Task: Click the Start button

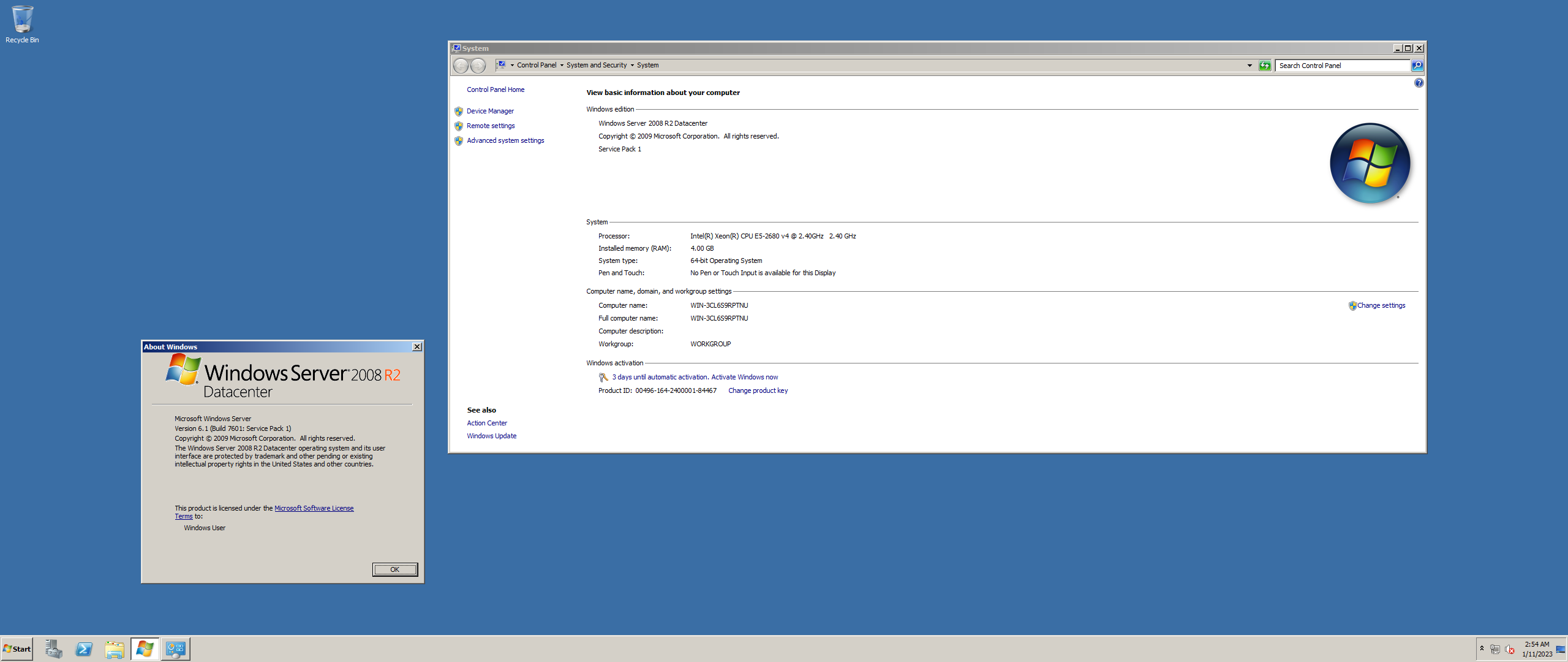Action: coord(17,649)
